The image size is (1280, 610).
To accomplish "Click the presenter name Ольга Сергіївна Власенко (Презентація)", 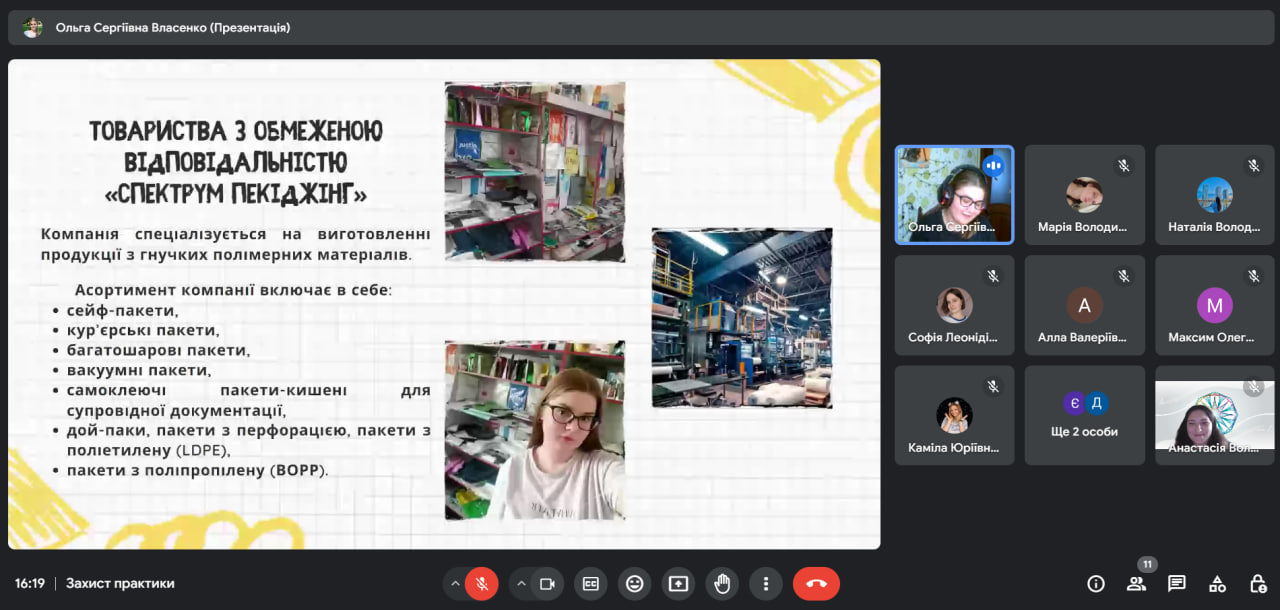I will [173, 28].
